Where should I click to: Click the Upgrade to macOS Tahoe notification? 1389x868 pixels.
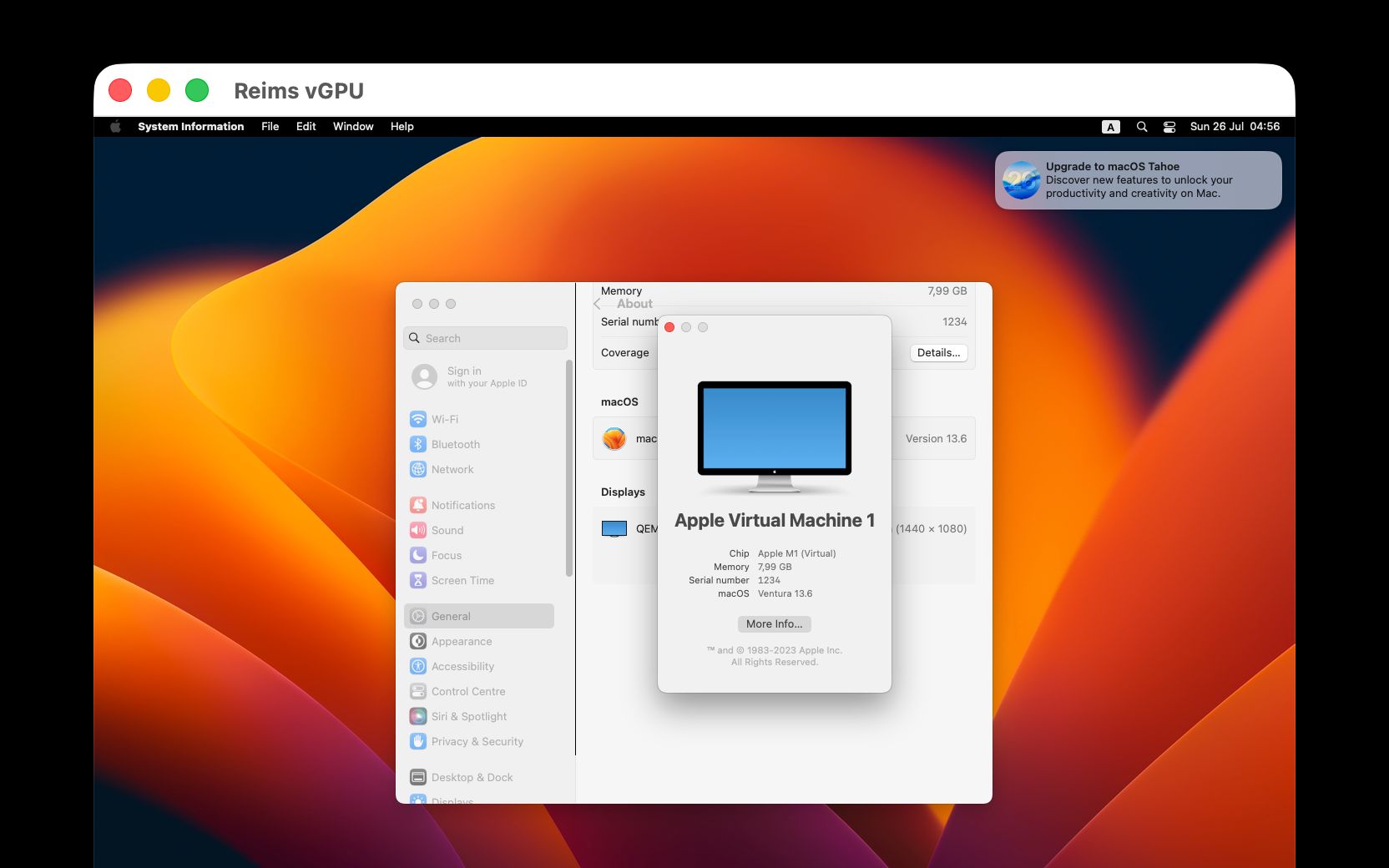coord(1139,180)
